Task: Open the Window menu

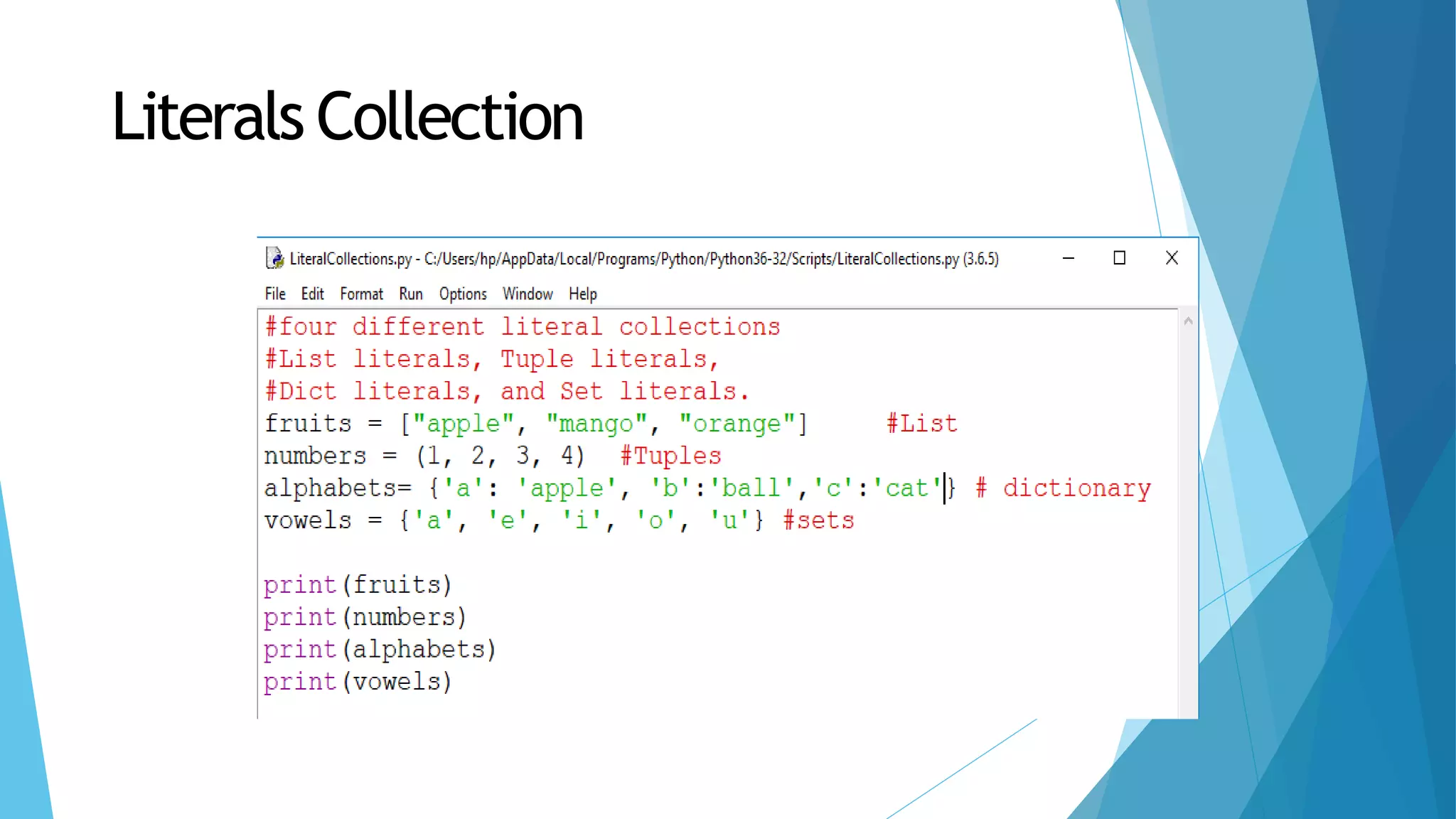Action: point(528,294)
